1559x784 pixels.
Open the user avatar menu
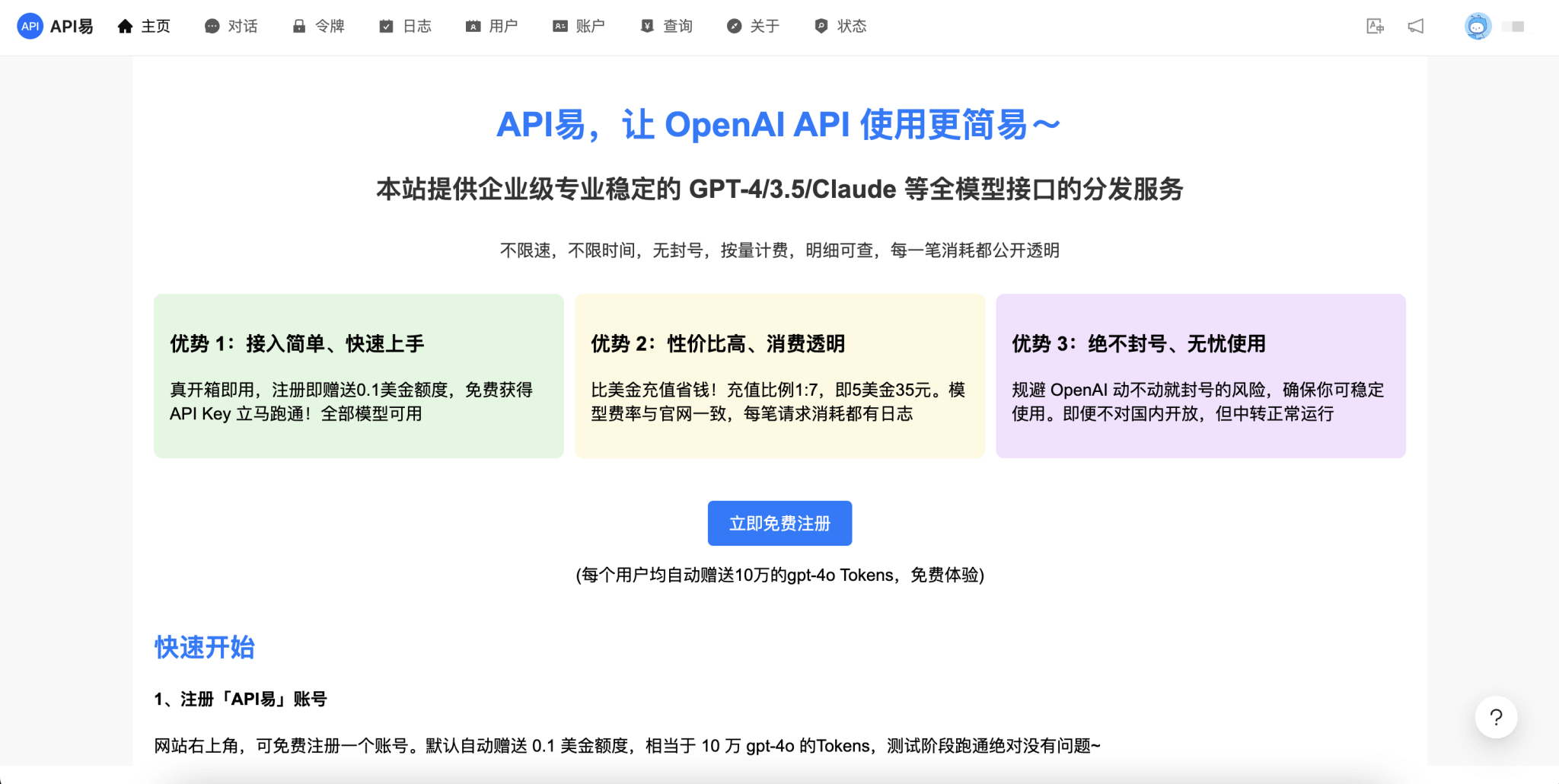[1477, 25]
